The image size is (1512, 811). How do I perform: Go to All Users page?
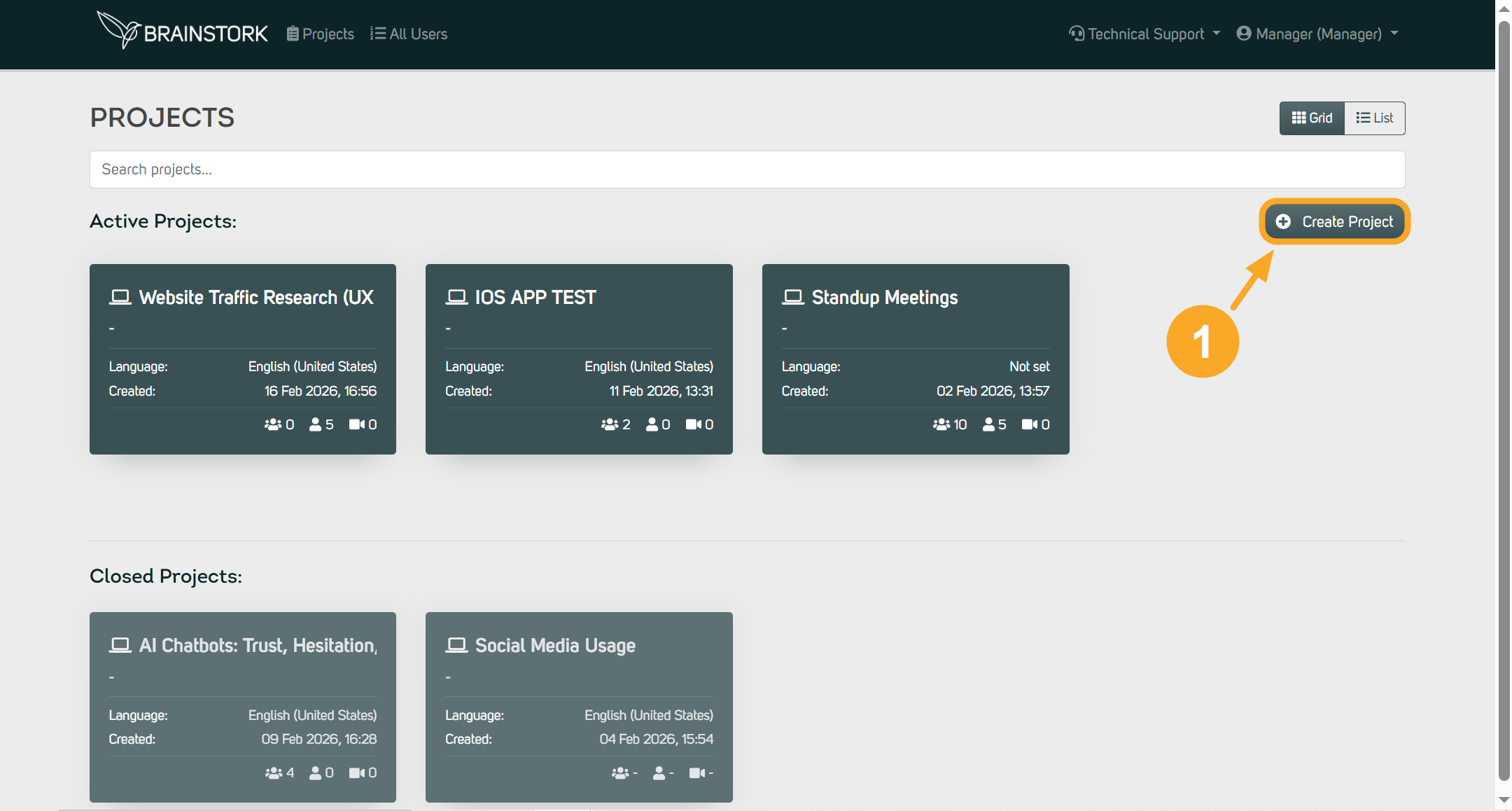[409, 34]
